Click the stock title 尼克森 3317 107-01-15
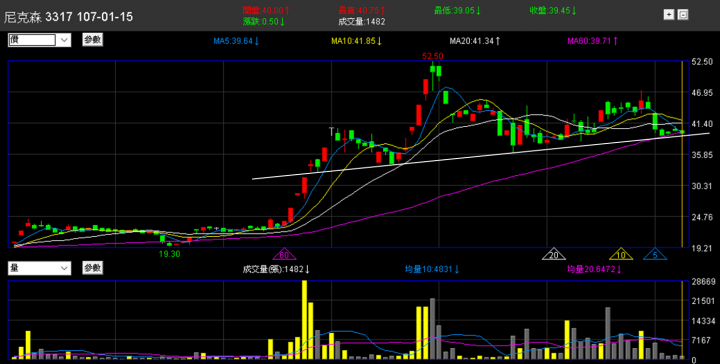The width and height of the screenshot is (720, 364). [68, 17]
